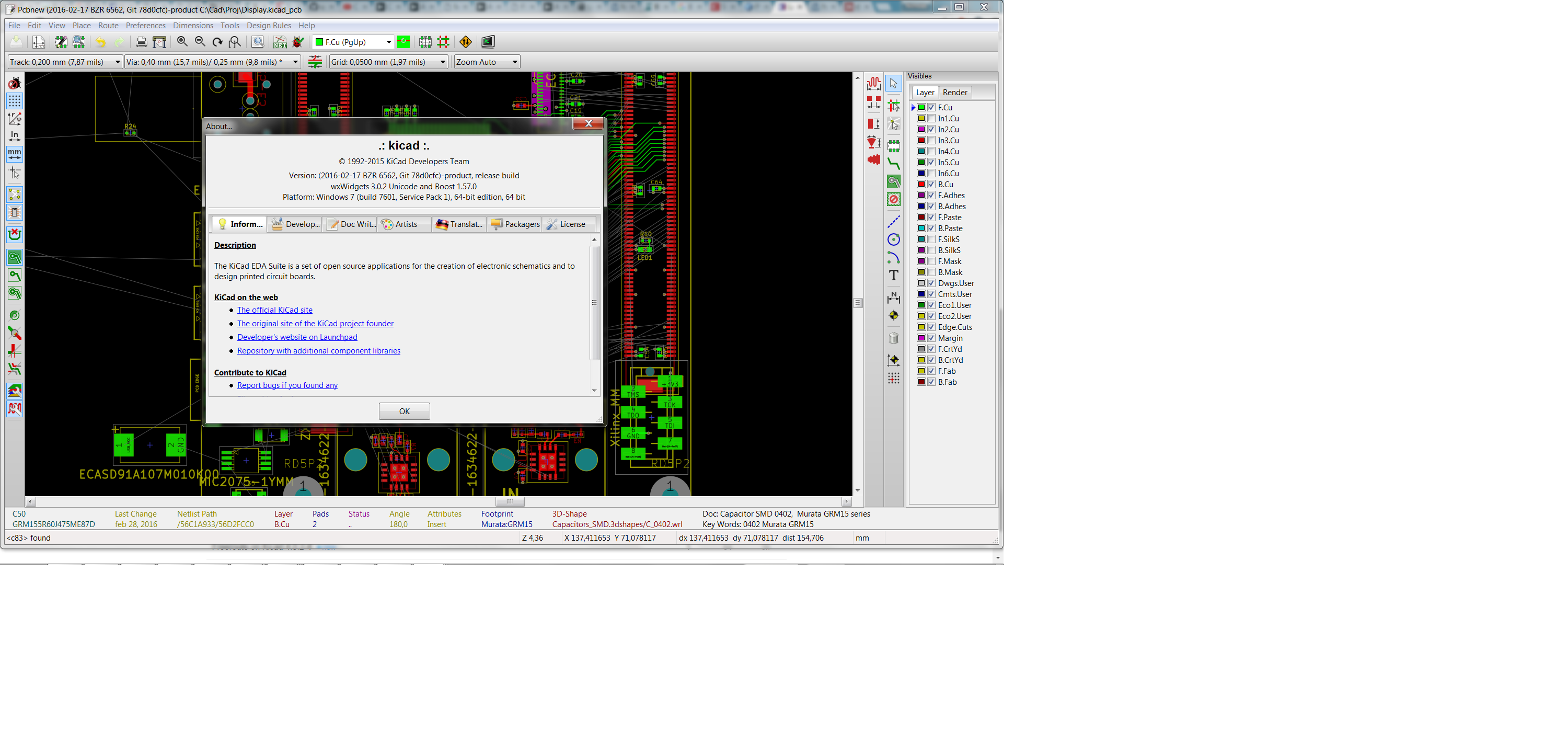Select the Delete items trash tool

(x=894, y=338)
